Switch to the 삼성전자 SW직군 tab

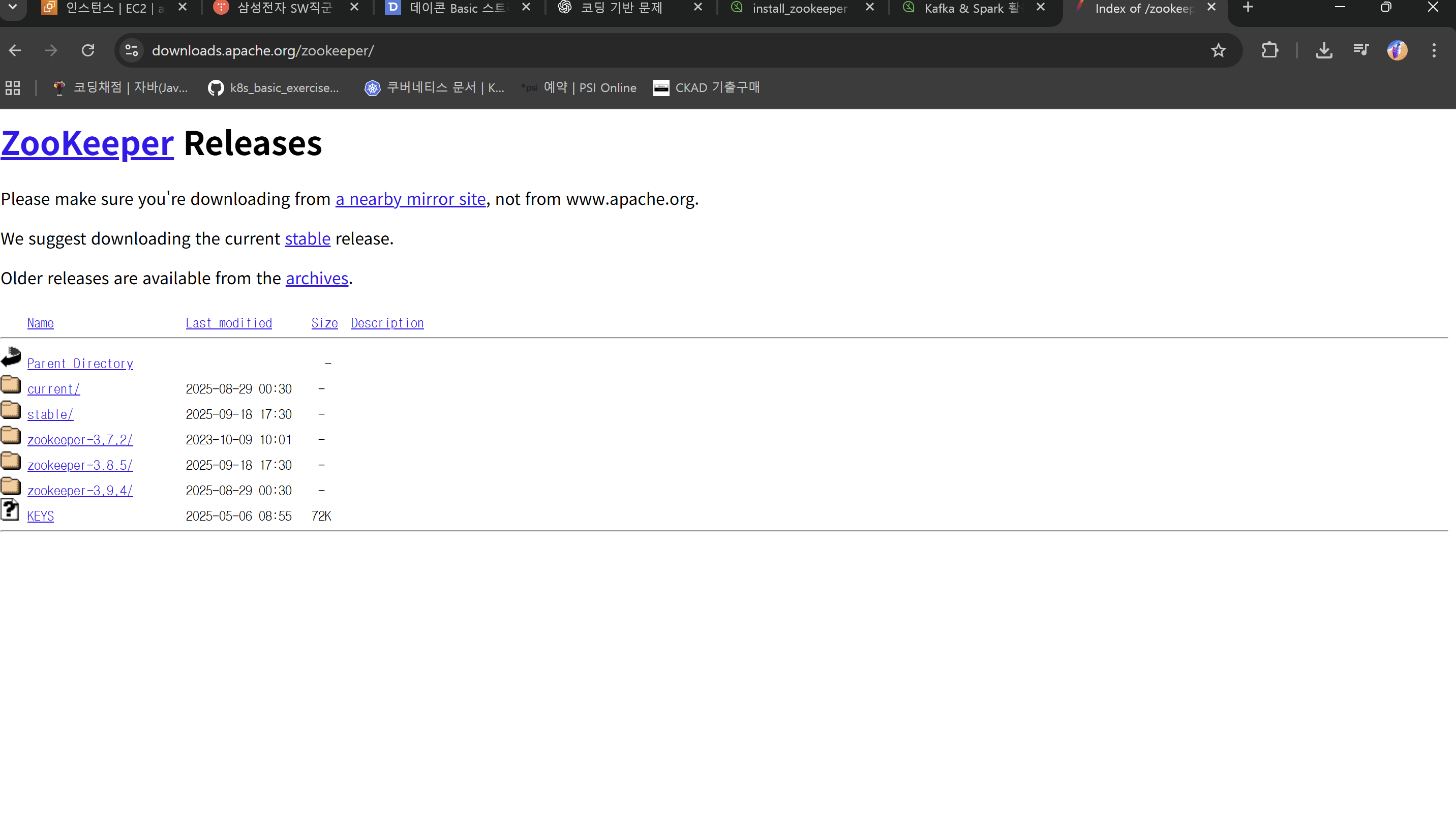pos(284,9)
